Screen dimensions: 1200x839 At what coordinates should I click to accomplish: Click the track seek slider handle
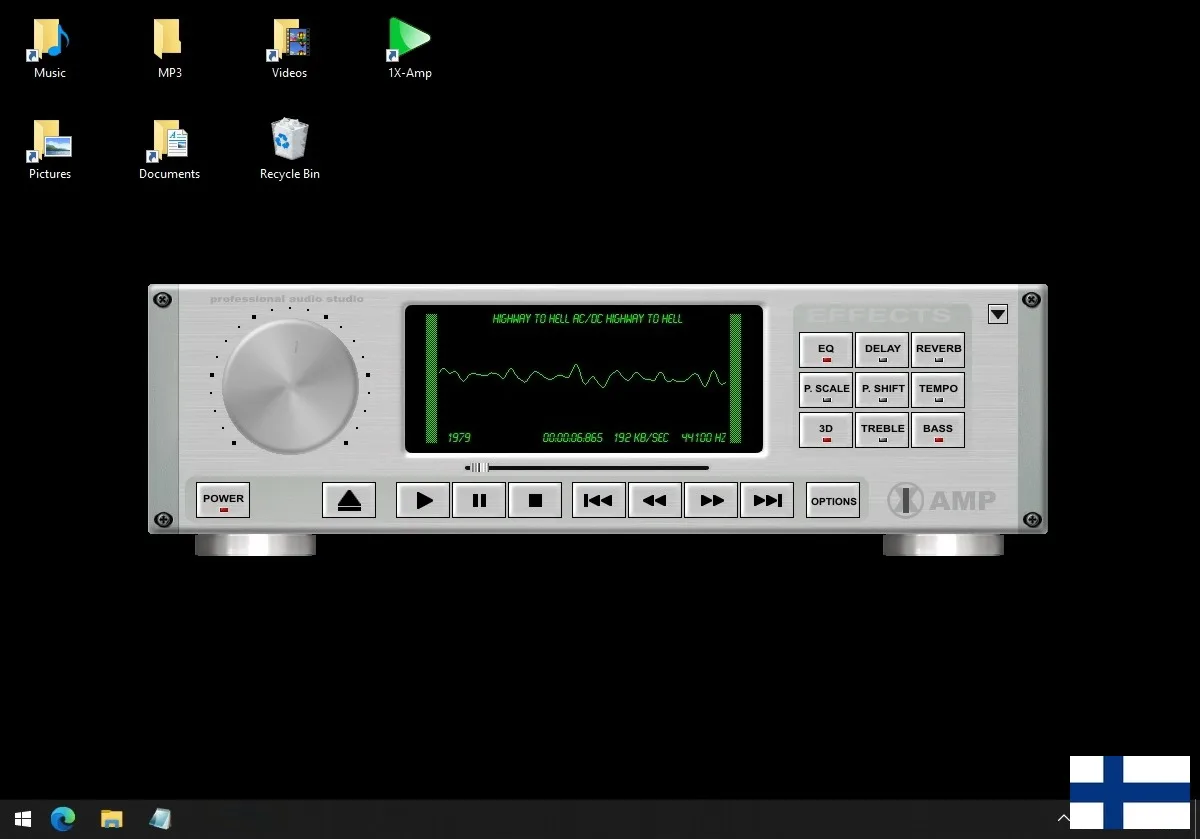(x=479, y=467)
